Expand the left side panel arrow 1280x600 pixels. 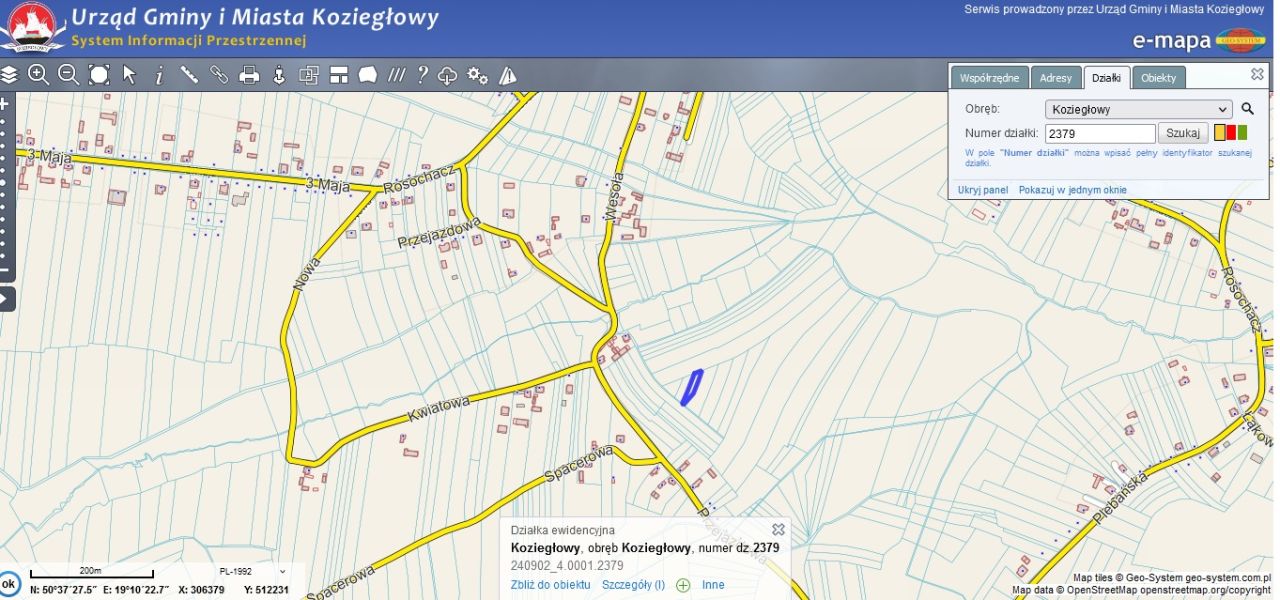coord(6,299)
